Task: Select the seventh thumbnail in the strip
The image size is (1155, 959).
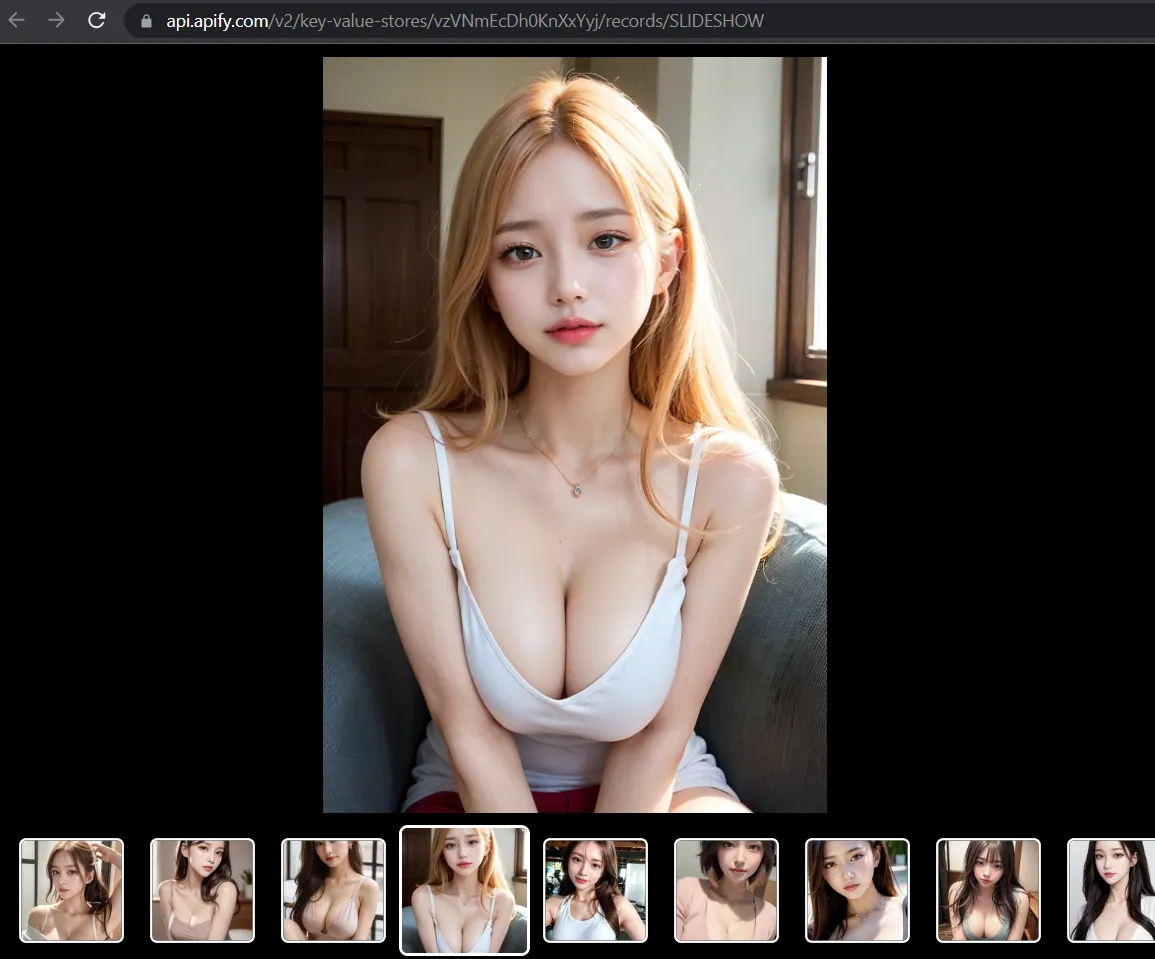Action: click(x=857, y=890)
